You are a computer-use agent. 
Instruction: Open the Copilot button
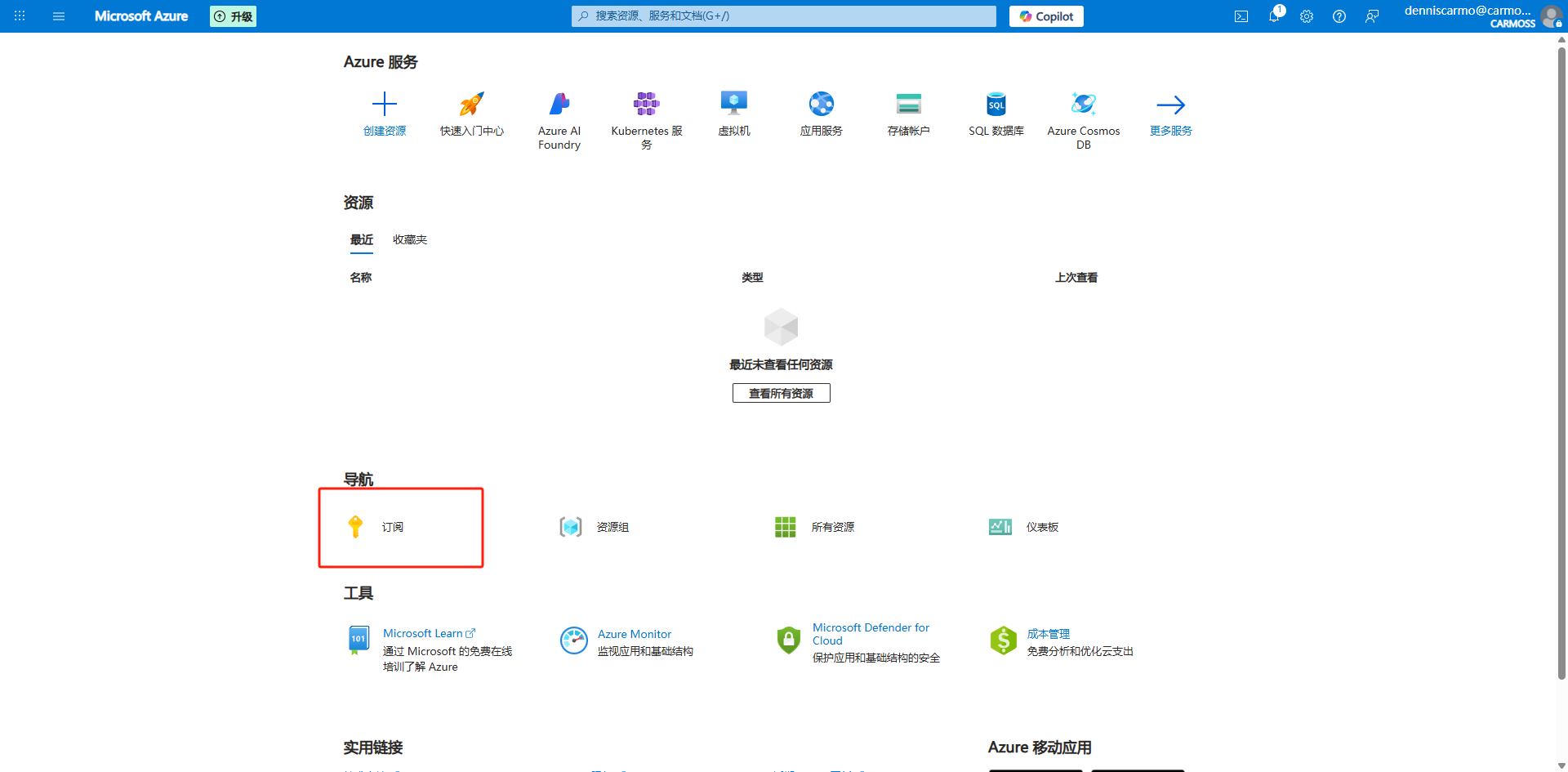tap(1046, 16)
